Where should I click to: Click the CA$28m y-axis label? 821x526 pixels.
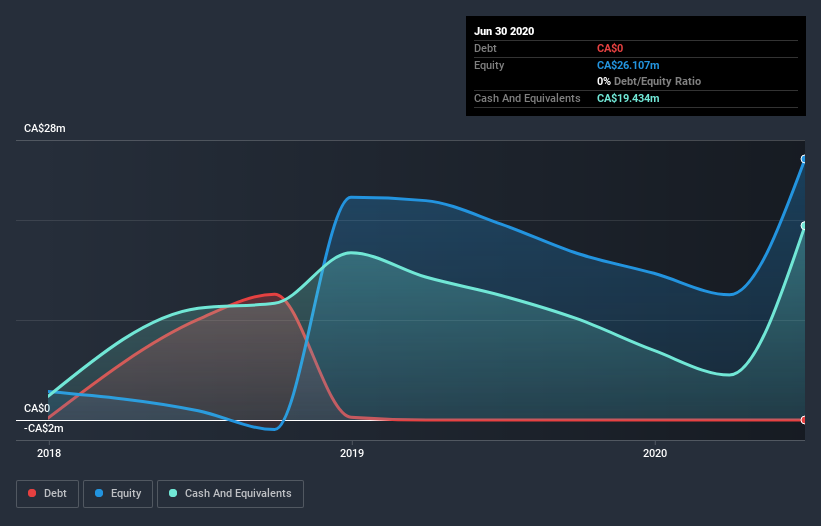(45, 128)
